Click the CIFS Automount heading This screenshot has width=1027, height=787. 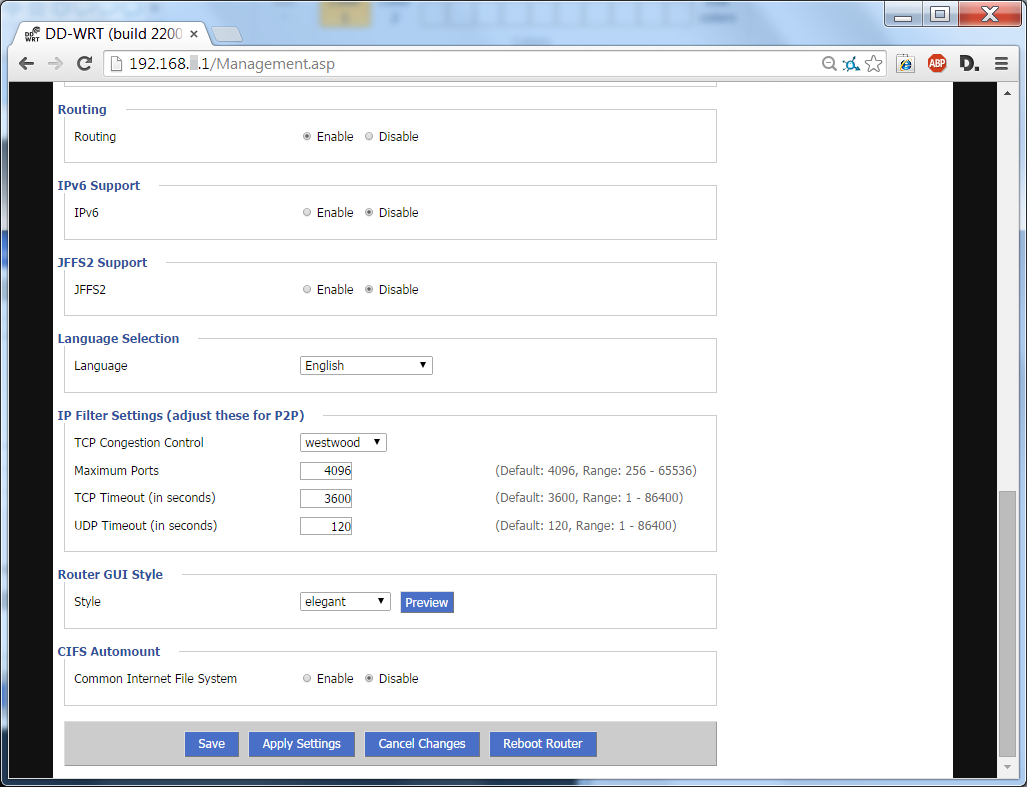click(109, 651)
